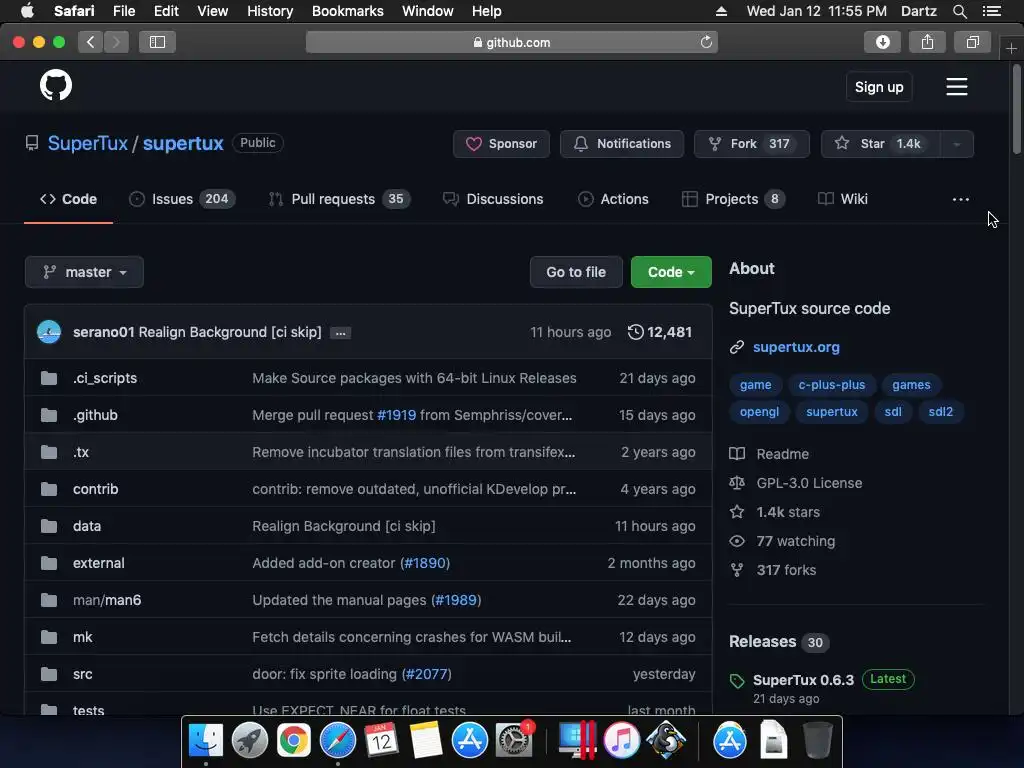Open the .tx folder
The width and height of the screenshot is (1024, 768).
pos(81,452)
